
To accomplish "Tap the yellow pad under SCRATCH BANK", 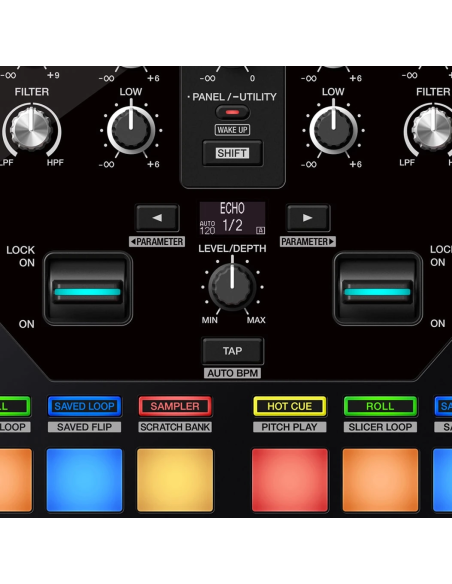I will [x=175, y=480].
